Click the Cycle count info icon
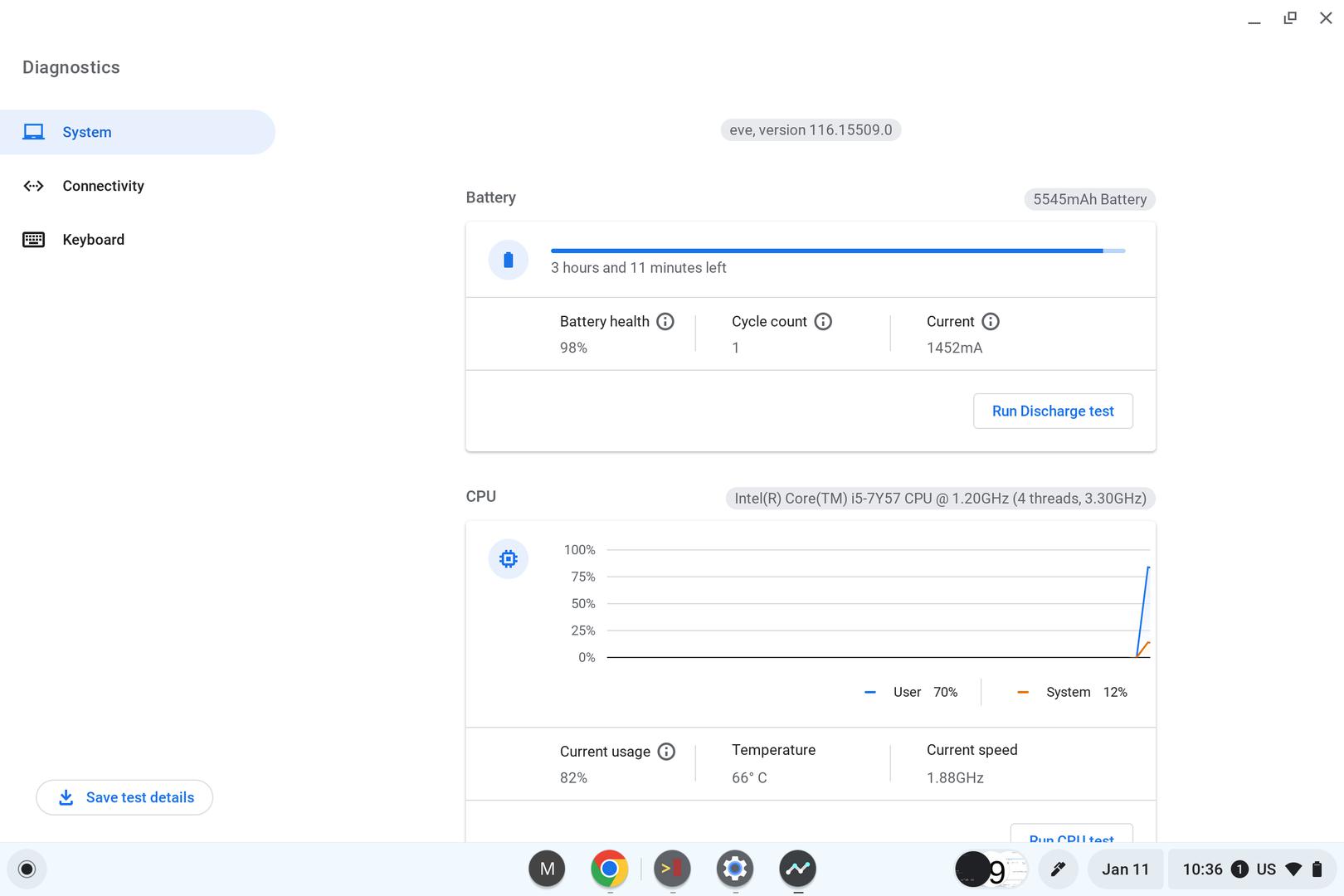Image resolution: width=1344 pixels, height=896 pixels. tap(823, 322)
